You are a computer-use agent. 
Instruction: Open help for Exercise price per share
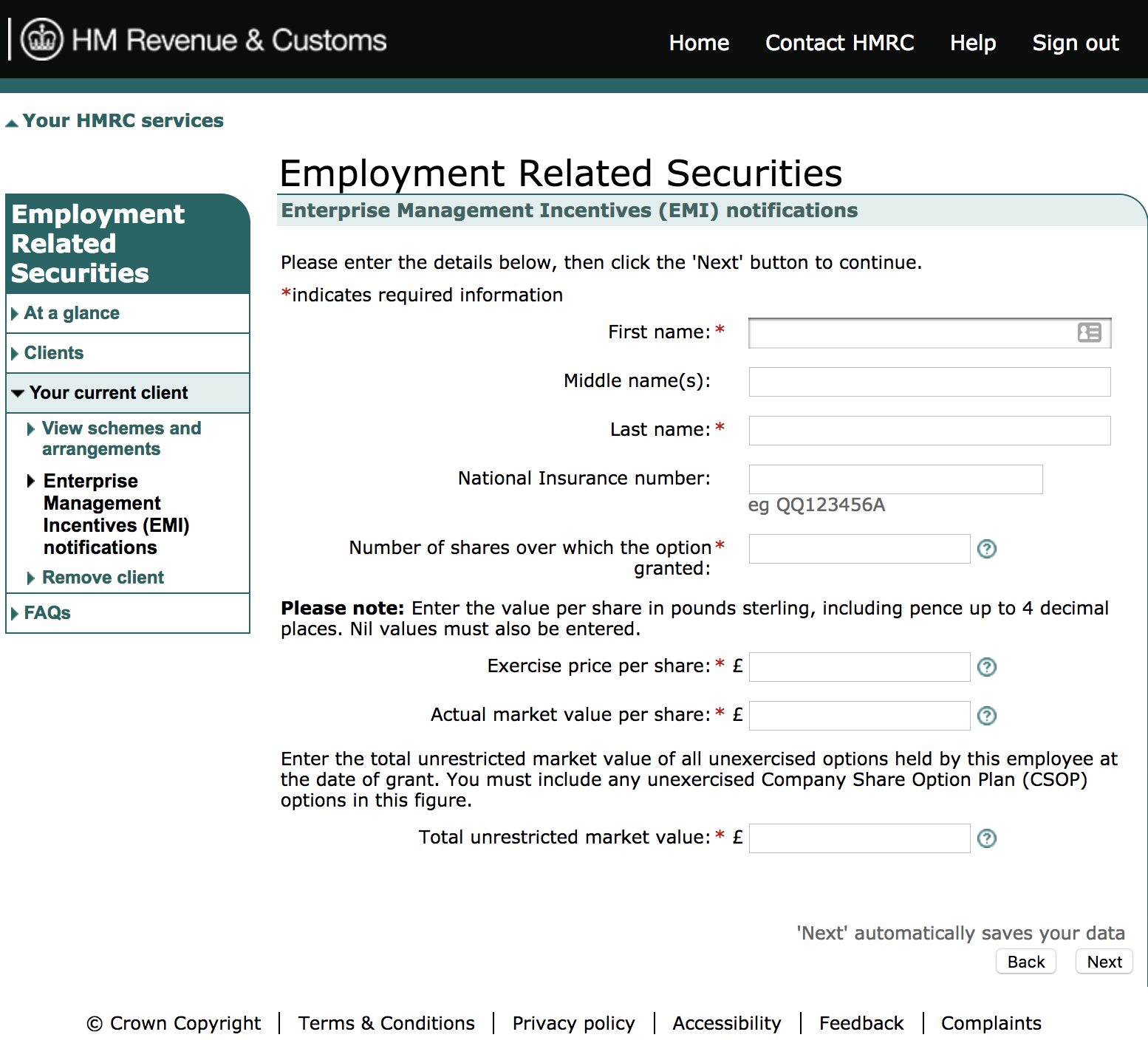pos(987,667)
